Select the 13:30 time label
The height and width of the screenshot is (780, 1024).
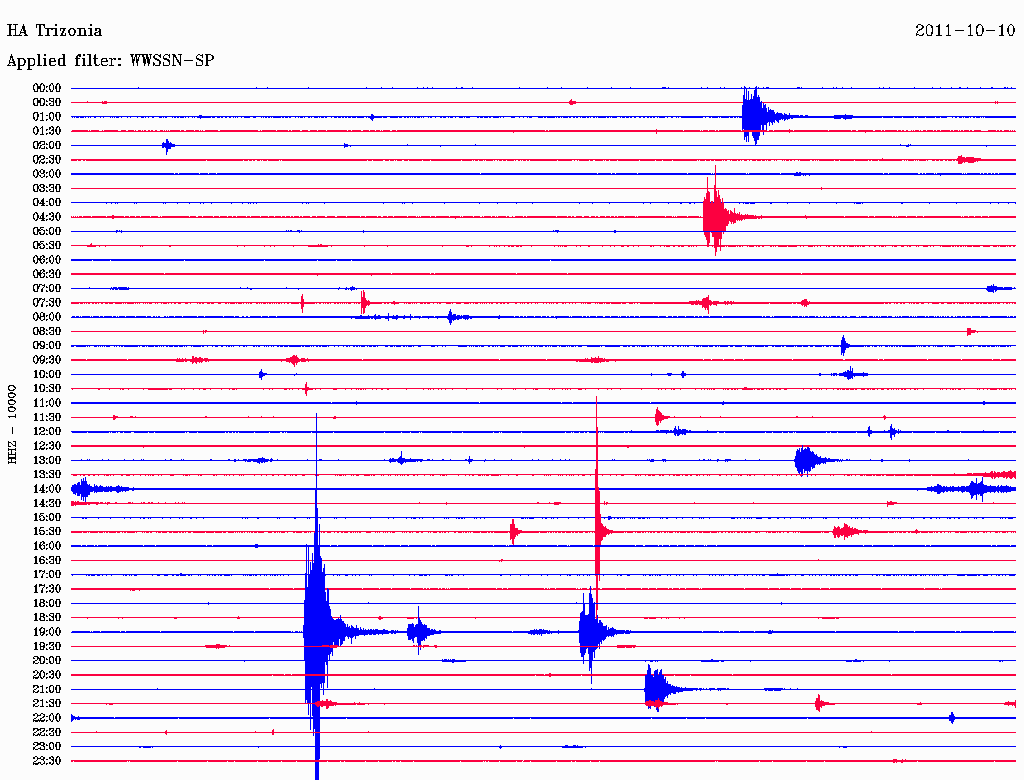(47, 475)
